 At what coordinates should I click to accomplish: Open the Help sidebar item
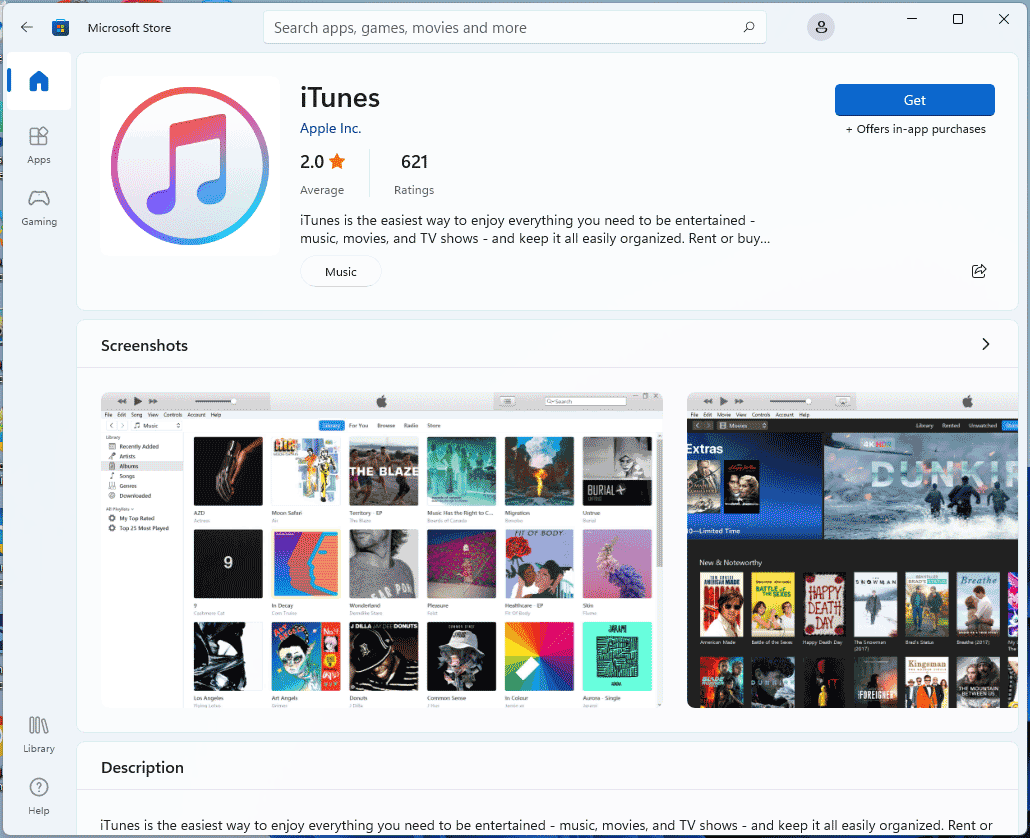[x=39, y=796]
